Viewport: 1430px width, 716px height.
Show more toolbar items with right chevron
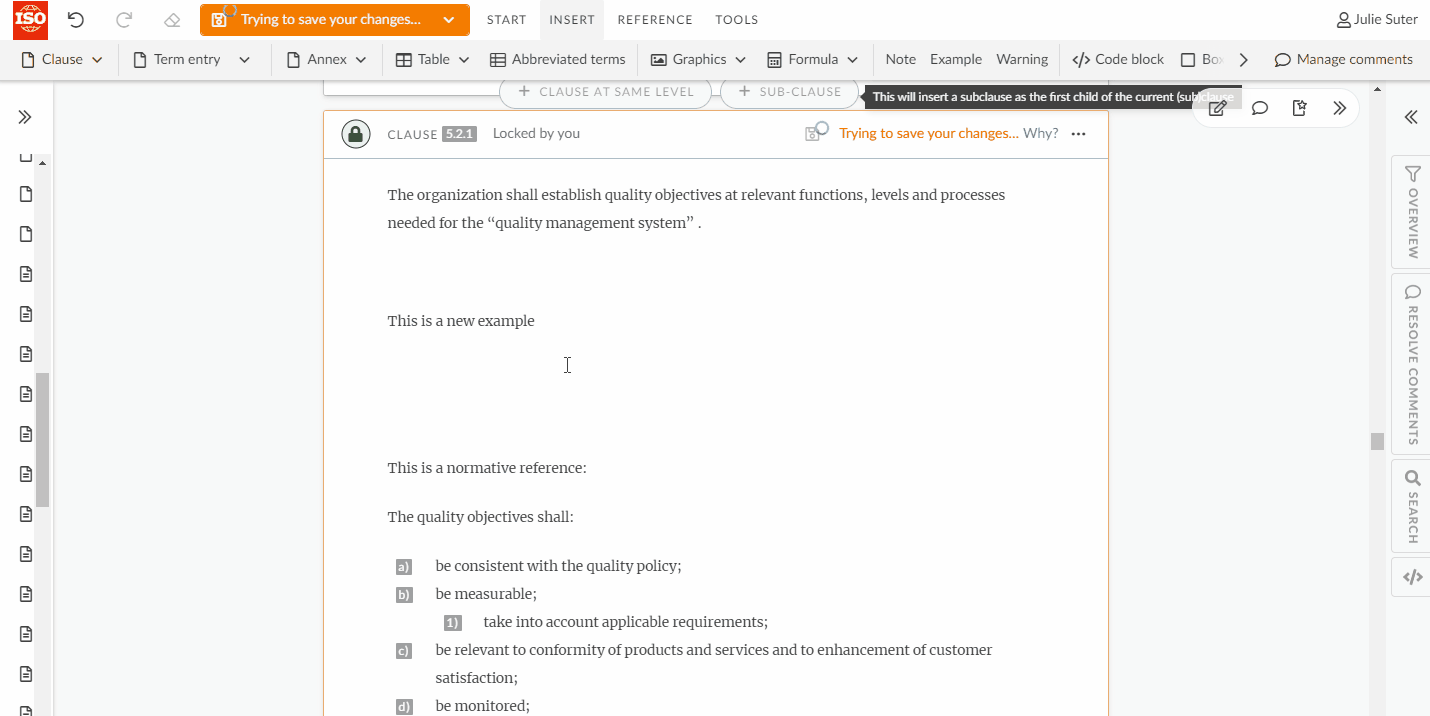pyautogui.click(x=1244, y=60)
